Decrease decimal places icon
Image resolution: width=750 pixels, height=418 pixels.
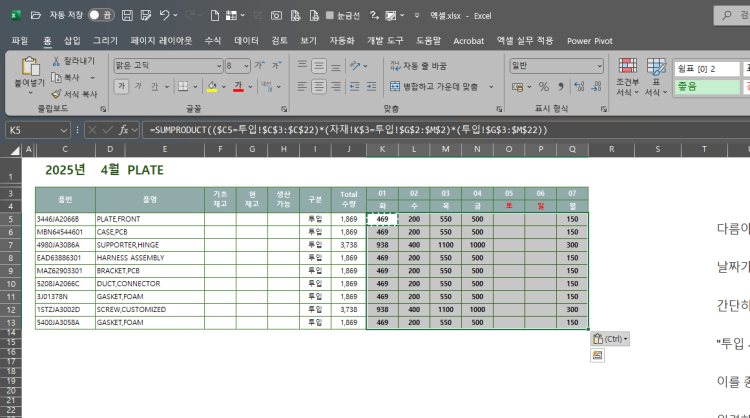596,87
